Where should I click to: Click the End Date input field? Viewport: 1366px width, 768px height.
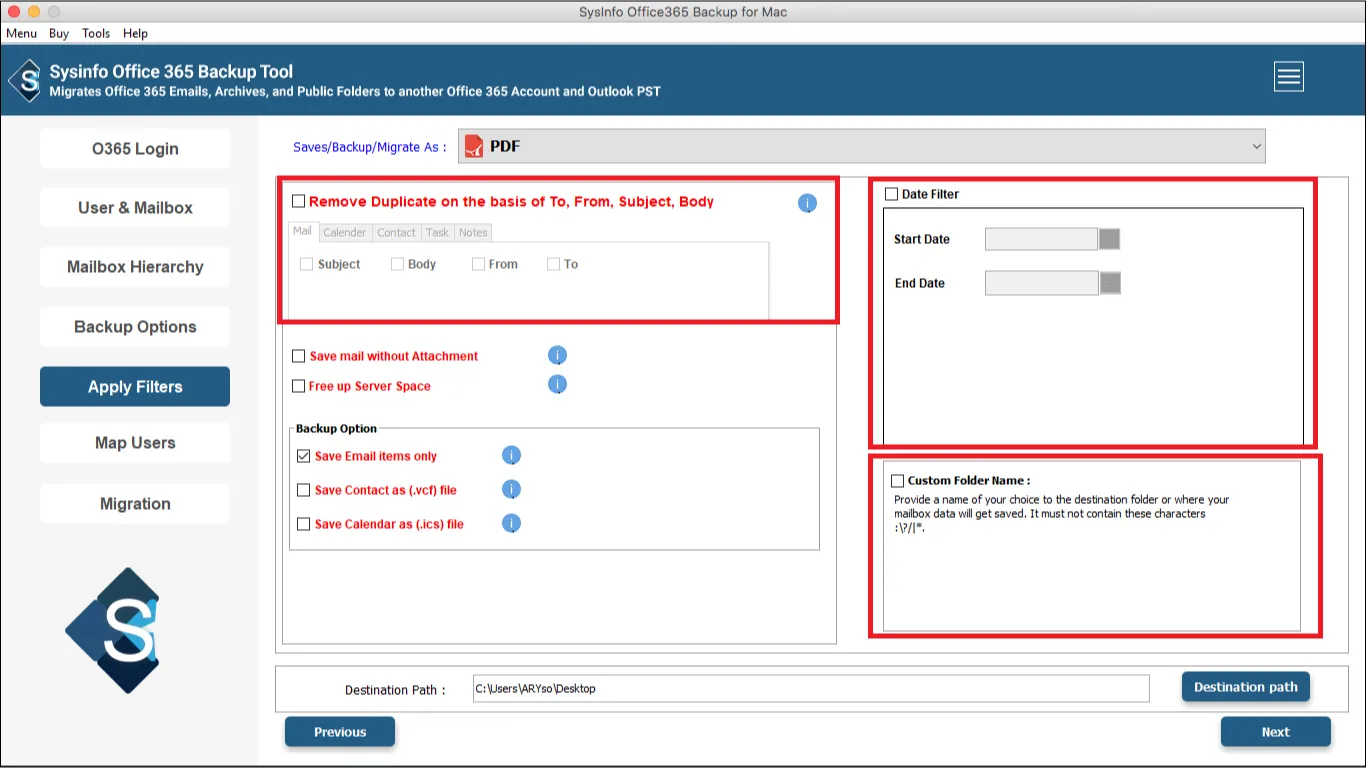tap(1041, 283)
